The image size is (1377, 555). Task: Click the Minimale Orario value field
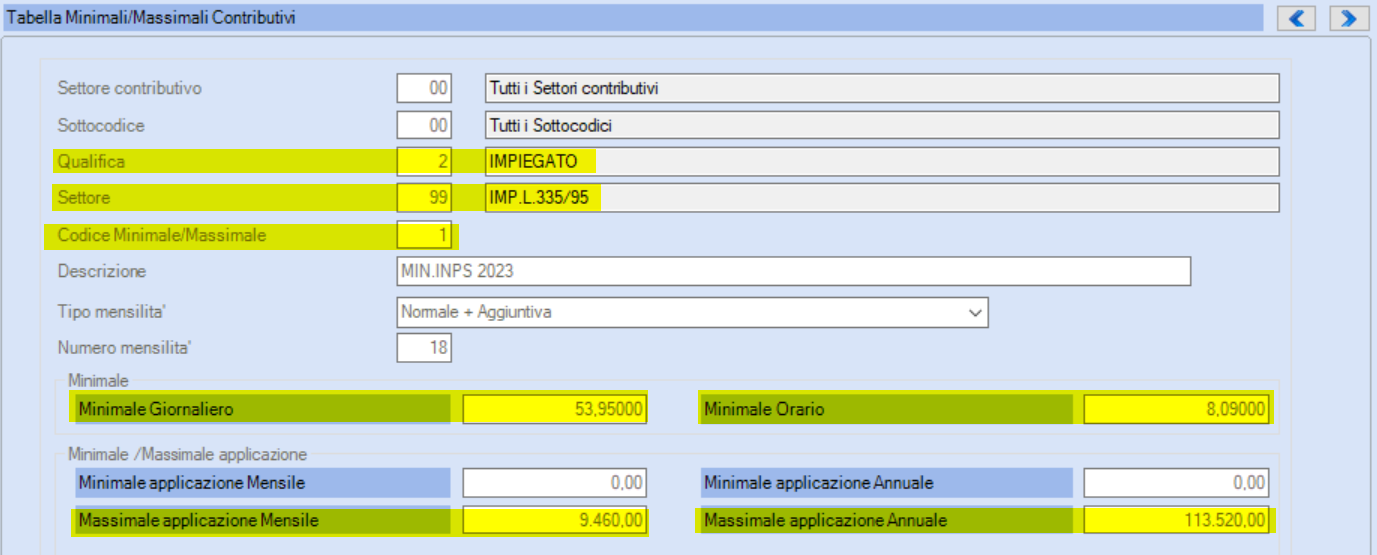[x=1176, y=408]
